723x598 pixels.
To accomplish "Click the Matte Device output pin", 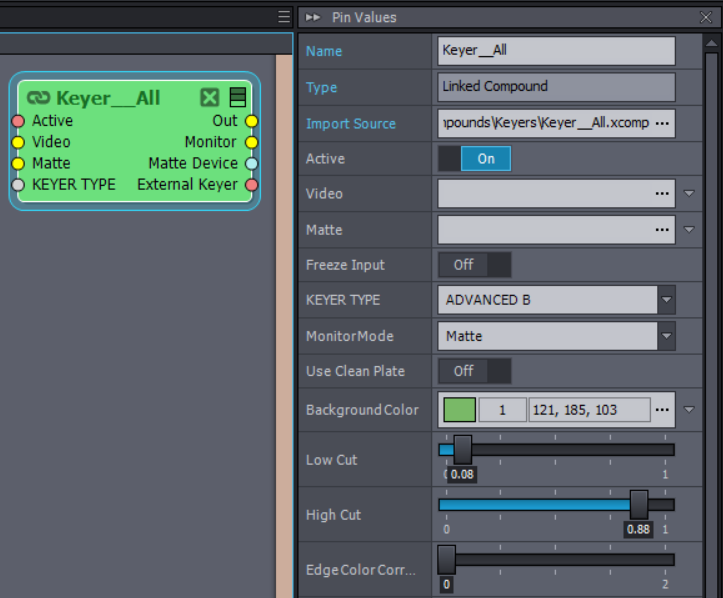I will (x=251, y=164).
